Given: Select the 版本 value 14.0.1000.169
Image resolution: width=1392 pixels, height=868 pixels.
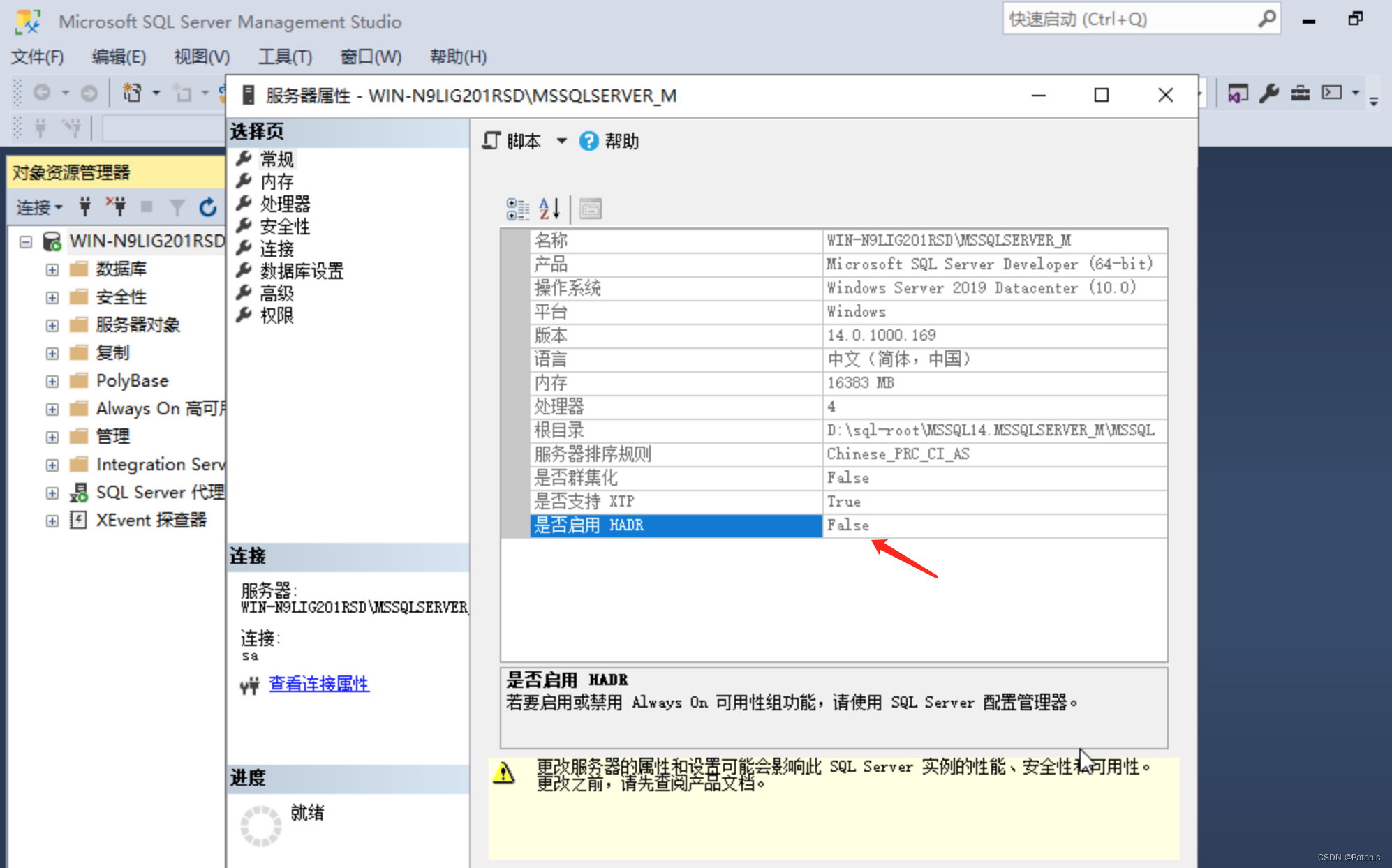Looking at the screenshot, I should tap(882, 336).
